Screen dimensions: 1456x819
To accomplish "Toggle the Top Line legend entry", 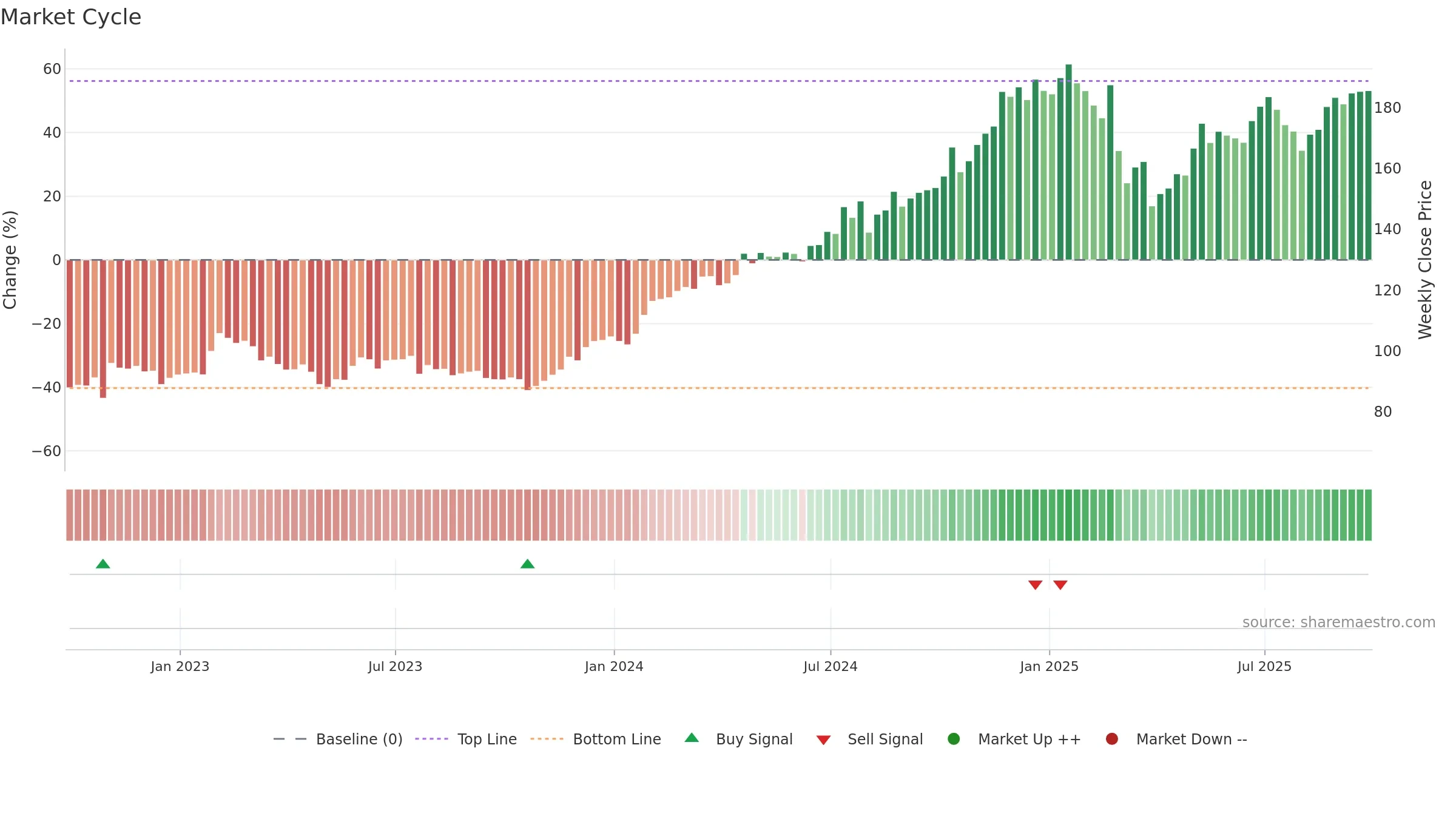I will pos(466,739).
